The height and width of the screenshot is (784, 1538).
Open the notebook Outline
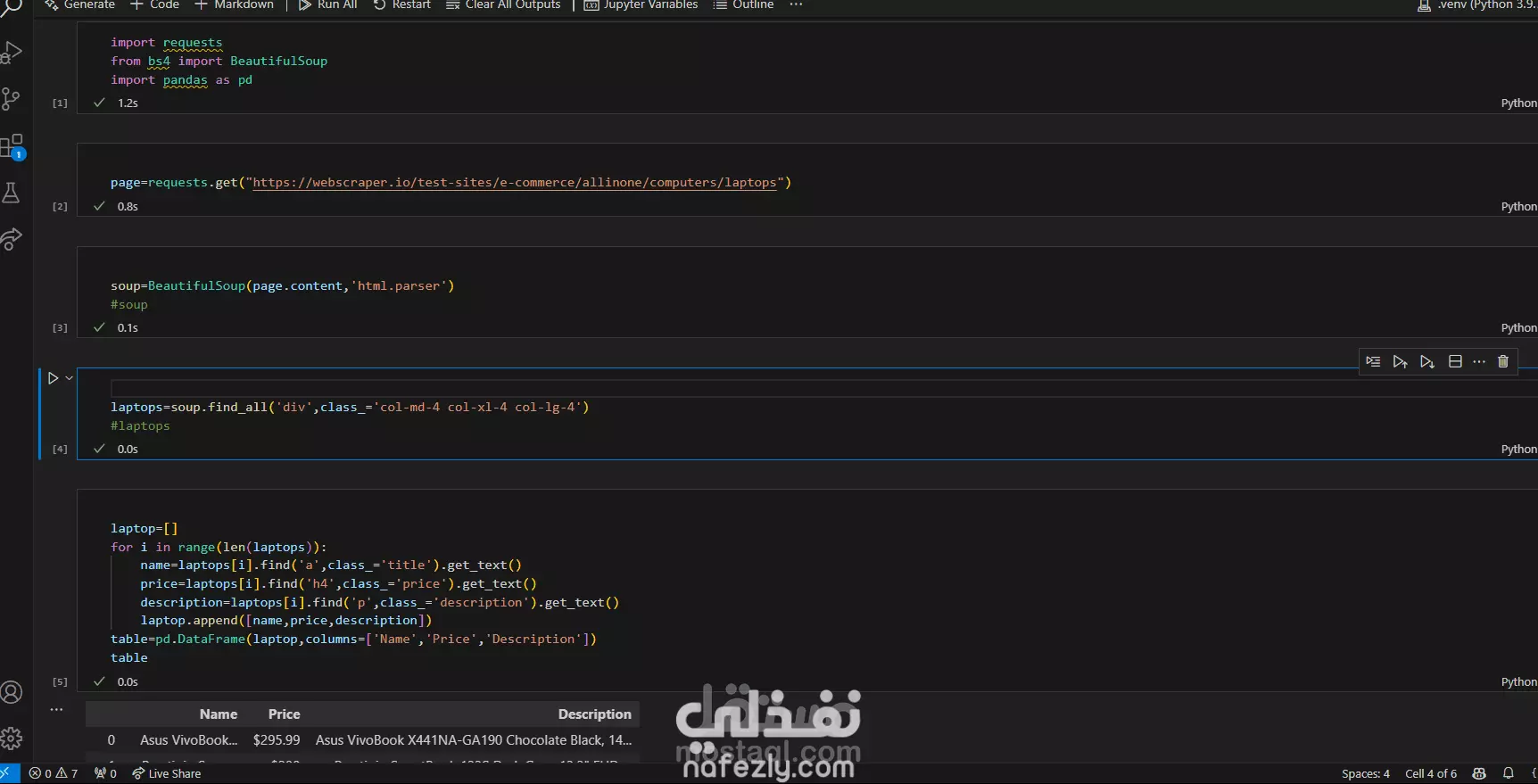743,5
